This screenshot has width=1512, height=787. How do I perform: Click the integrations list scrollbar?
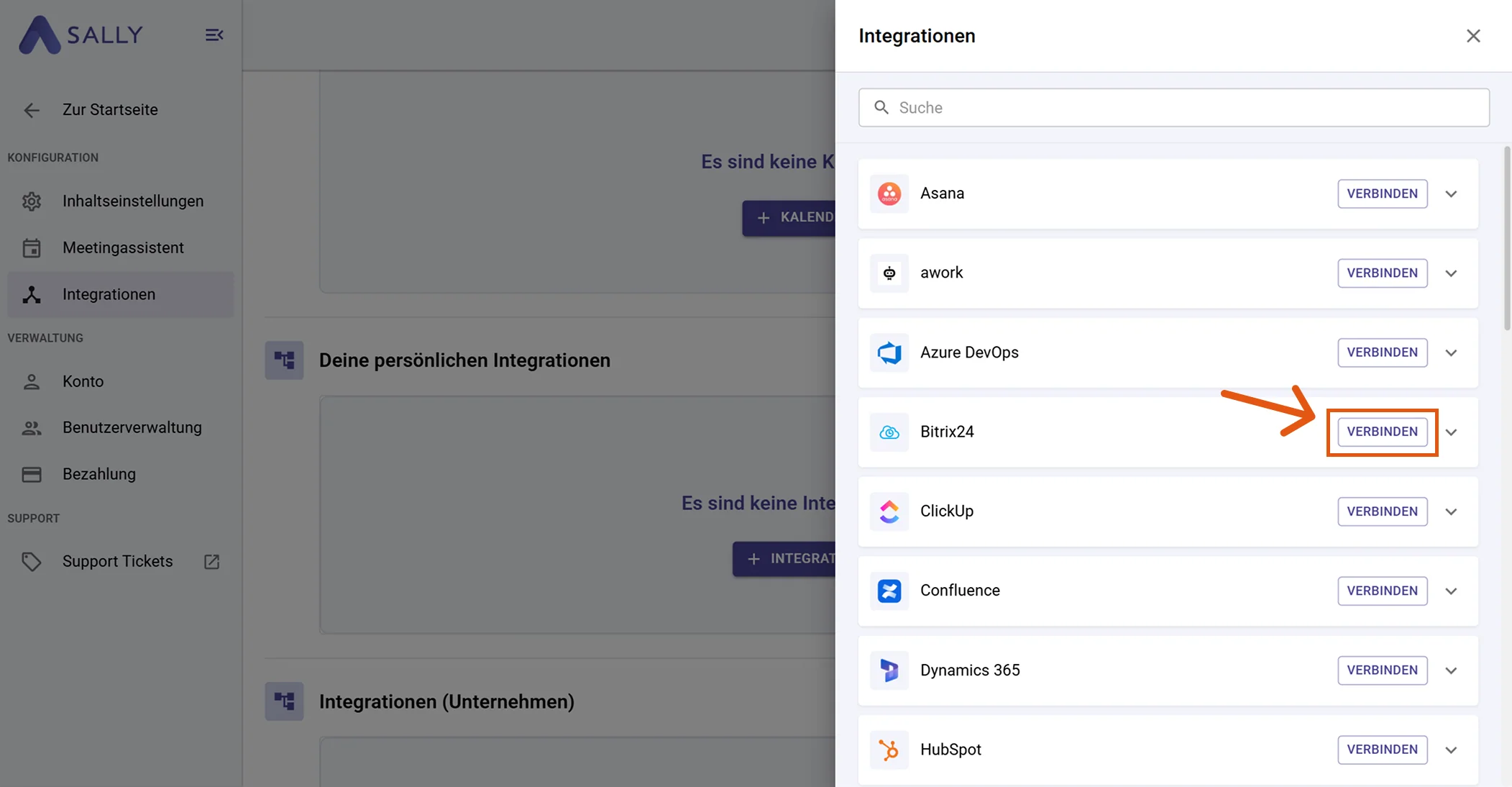pyautogui.click(x=1507, y=237)
